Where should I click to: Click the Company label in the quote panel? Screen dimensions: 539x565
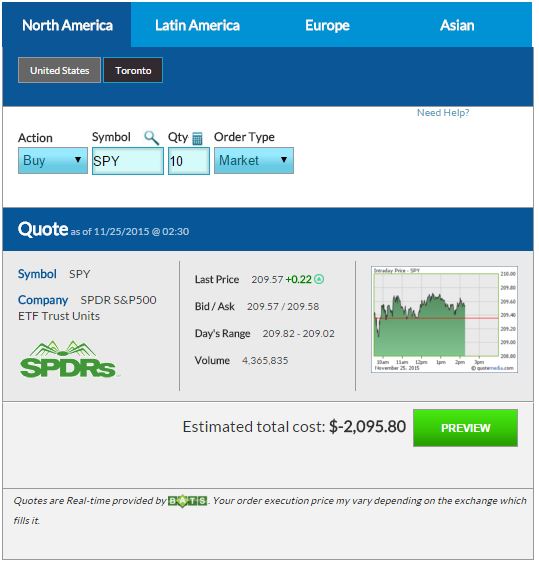43,300
